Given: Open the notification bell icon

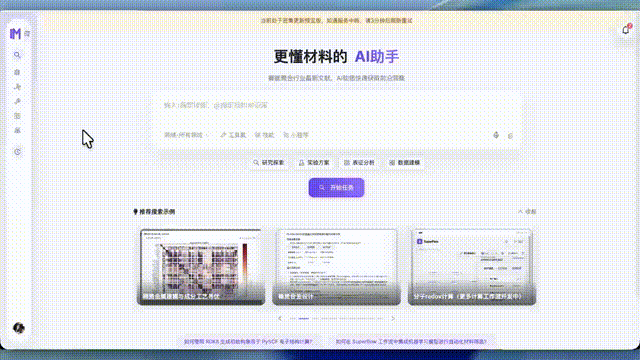Looking at the screenshot, I should pos(625,30).
